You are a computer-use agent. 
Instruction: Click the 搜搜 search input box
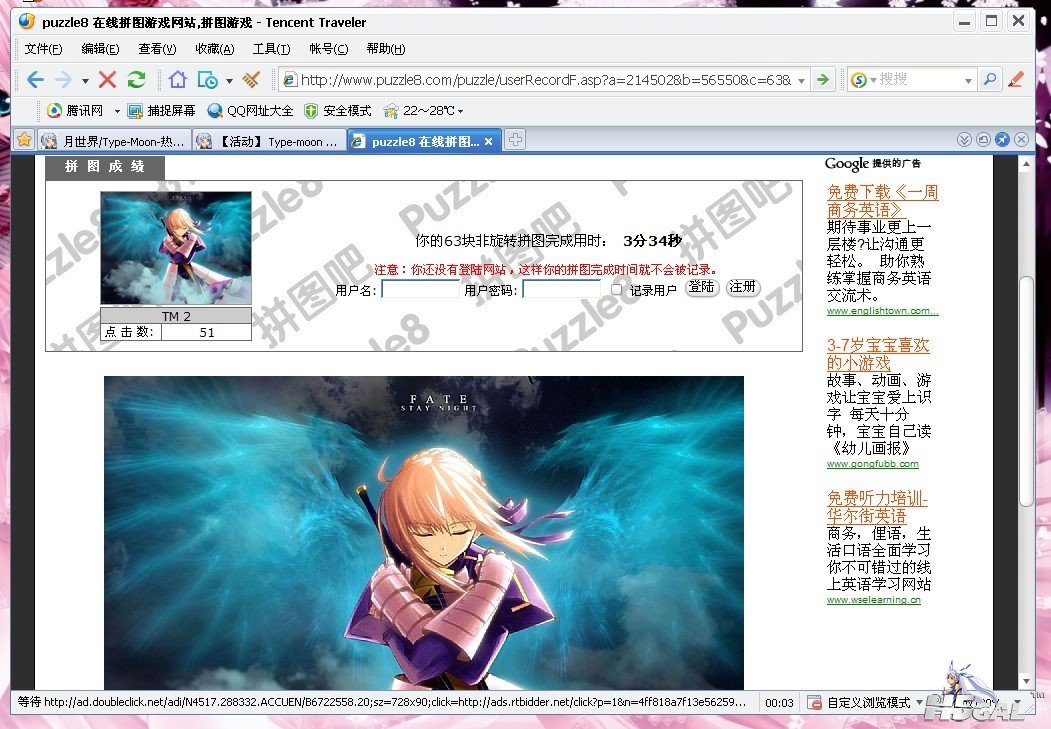(920, 80)
